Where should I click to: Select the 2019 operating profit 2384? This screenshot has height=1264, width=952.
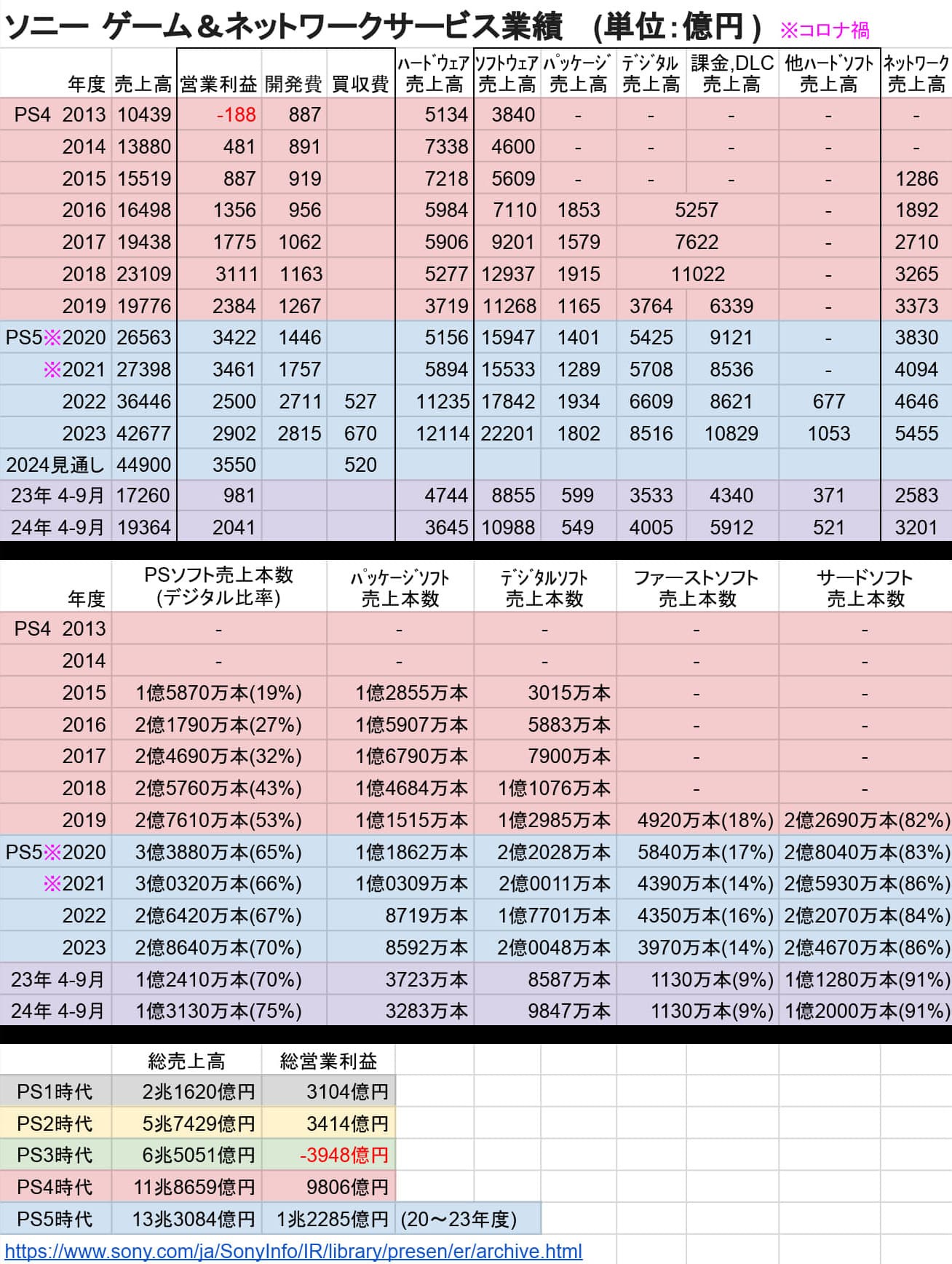234,307
